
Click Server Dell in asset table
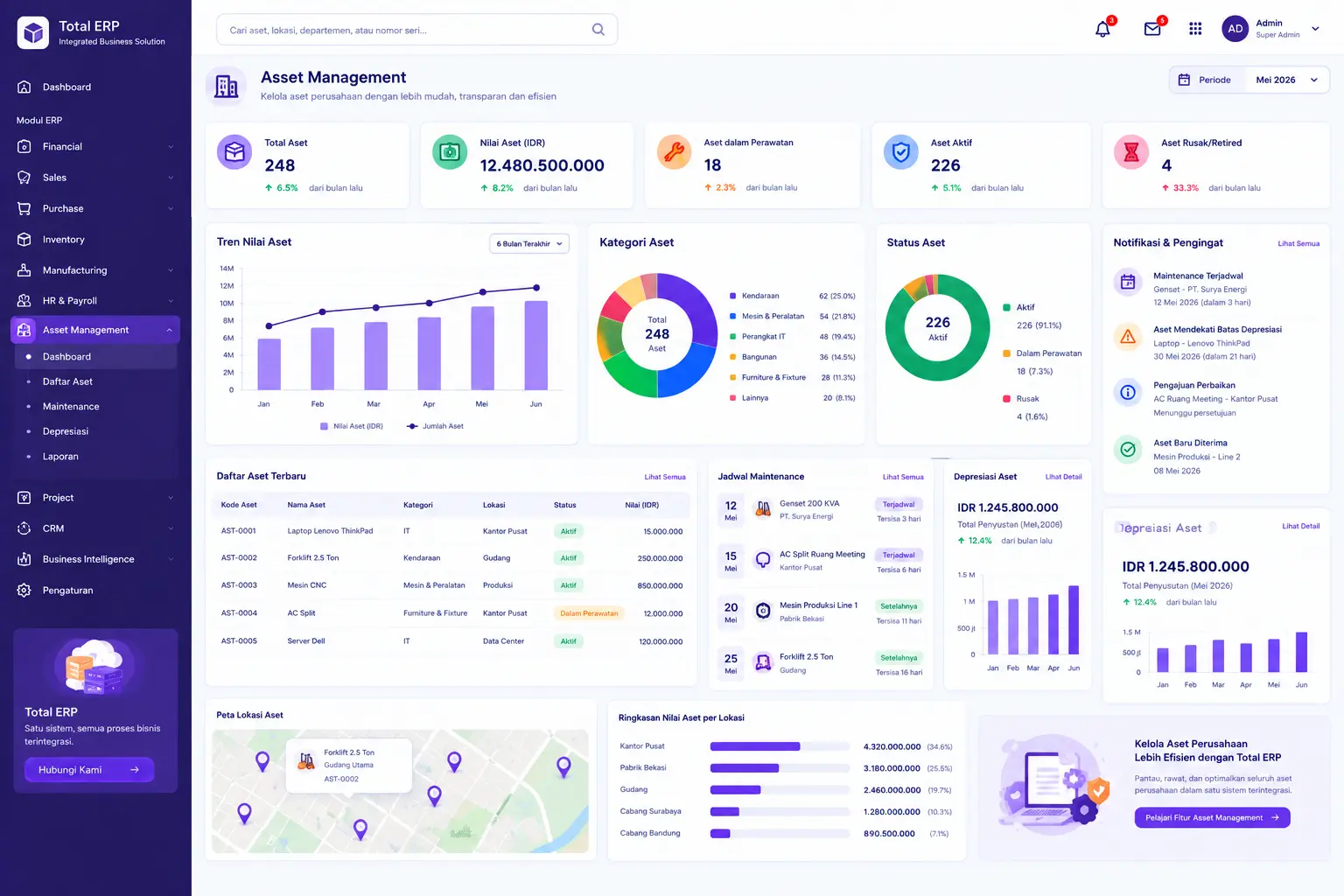coord(306,641)
